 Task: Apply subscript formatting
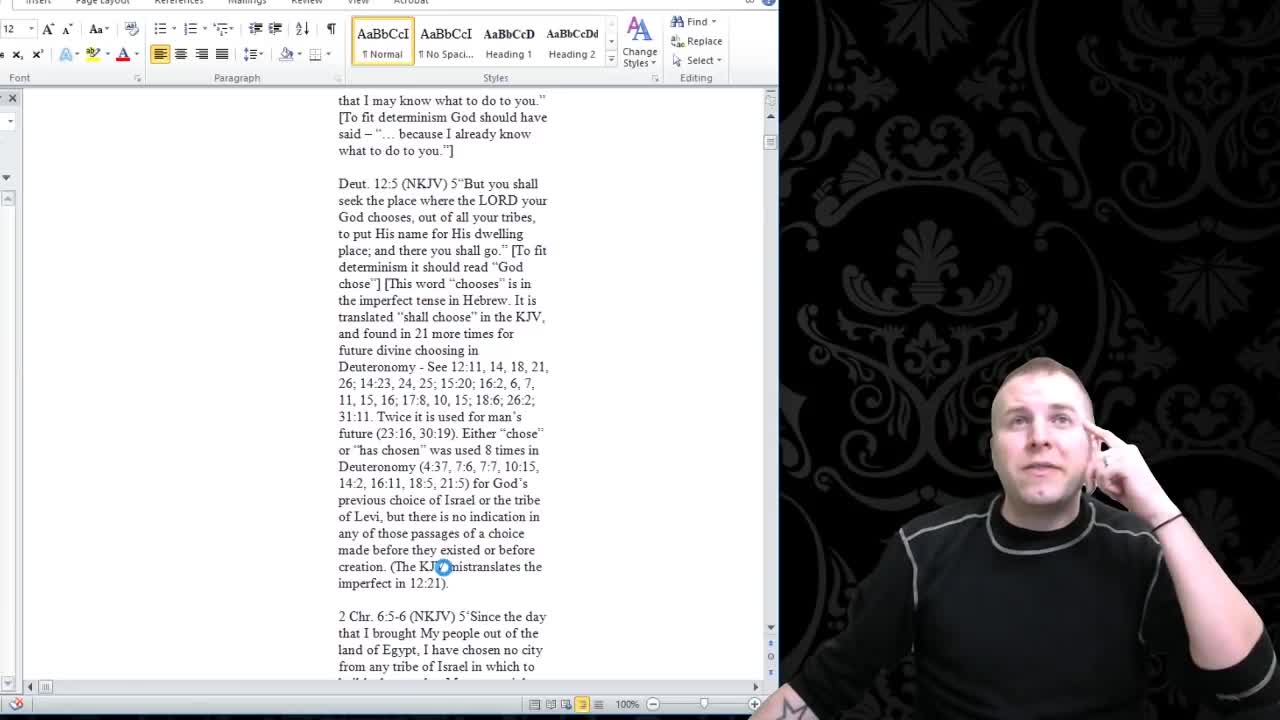click(20, 54)
